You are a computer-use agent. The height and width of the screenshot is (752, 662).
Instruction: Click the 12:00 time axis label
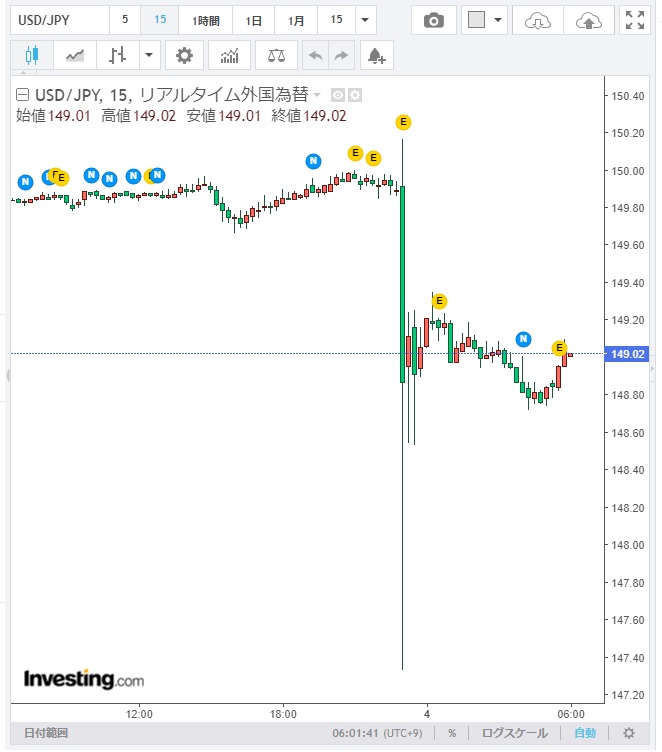[x=139, y=714]
